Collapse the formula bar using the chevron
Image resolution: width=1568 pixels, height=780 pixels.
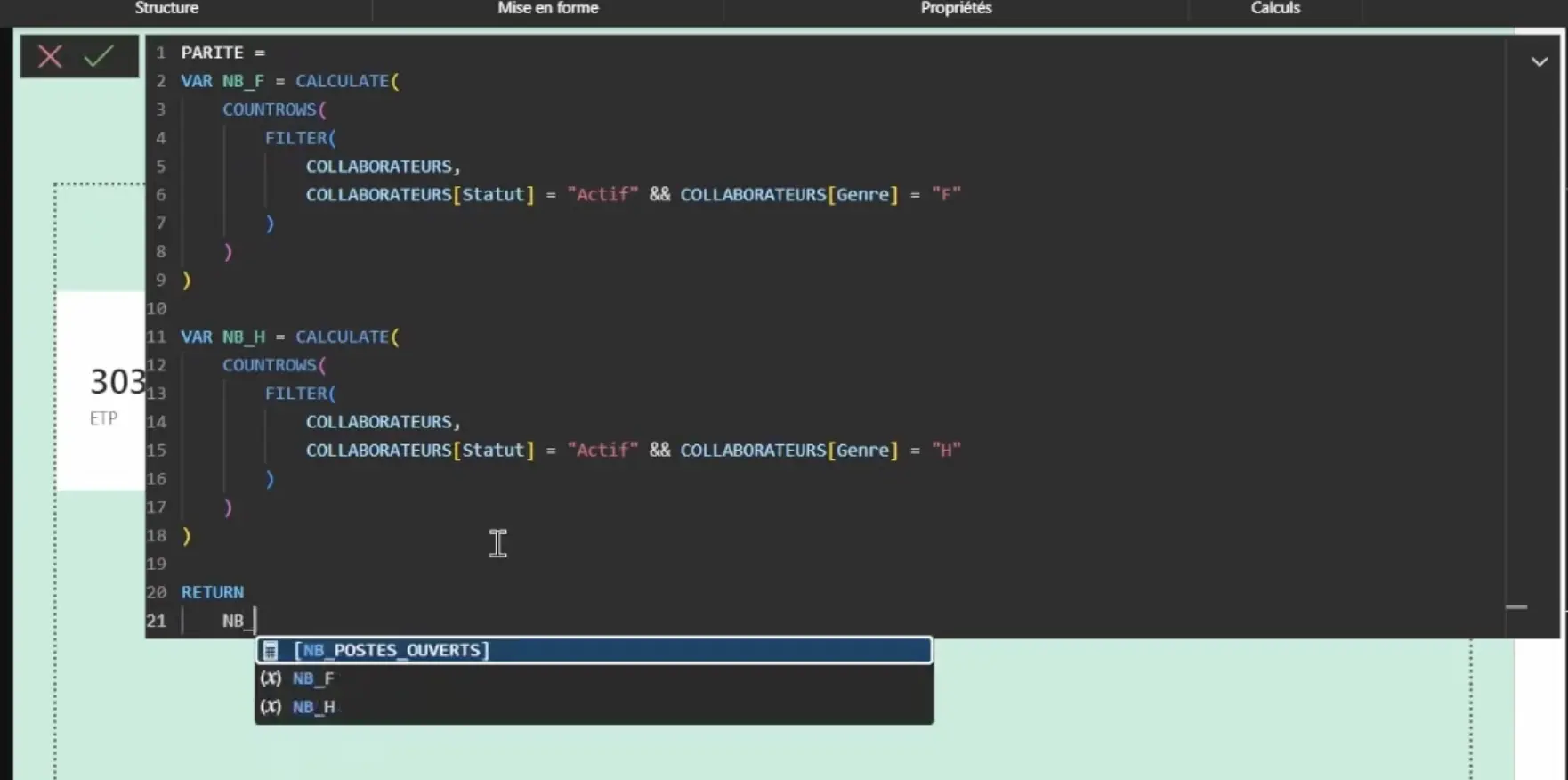click(1539, 61)
